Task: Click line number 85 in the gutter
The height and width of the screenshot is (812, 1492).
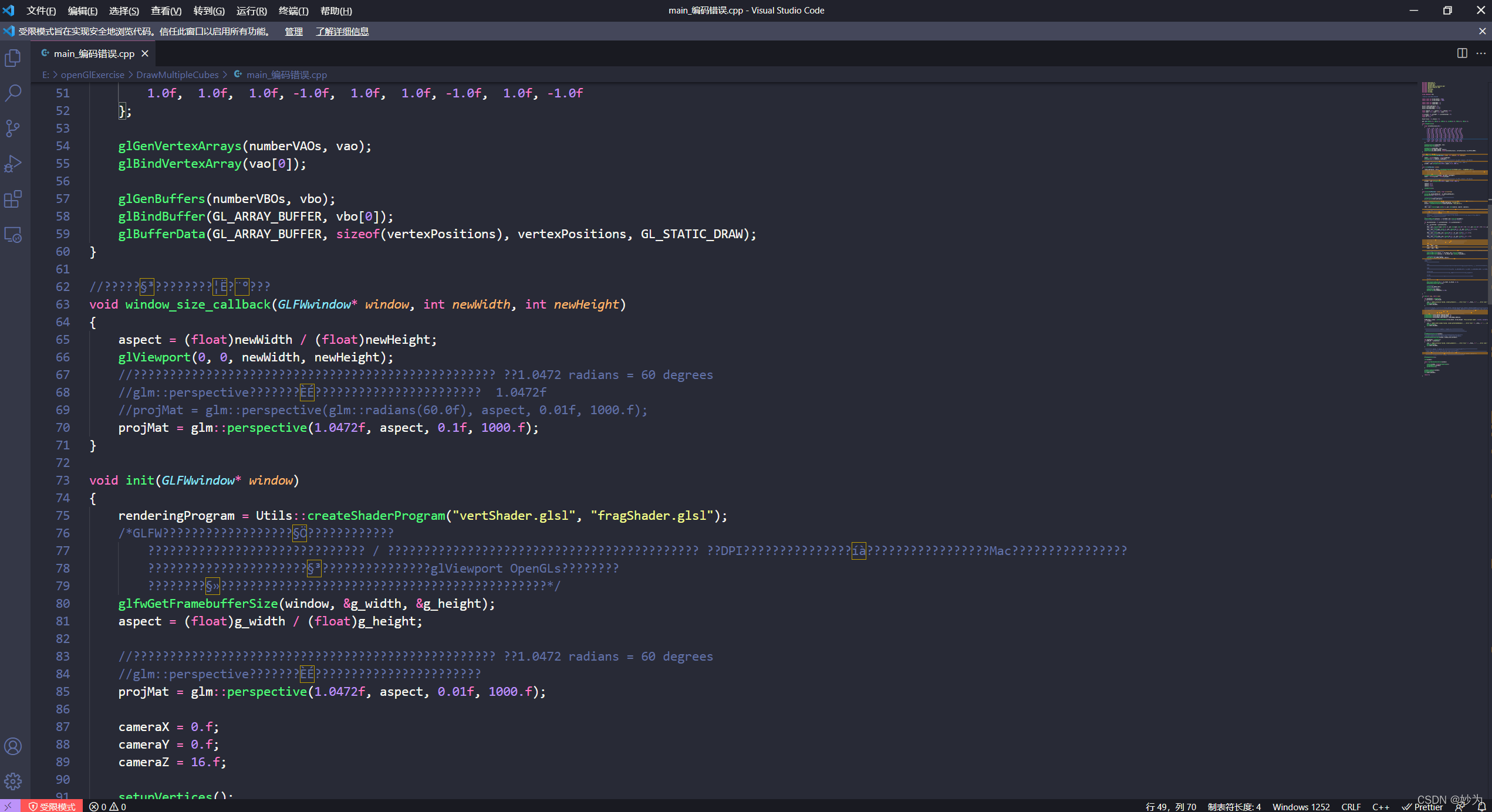Action: pos(63,691)
